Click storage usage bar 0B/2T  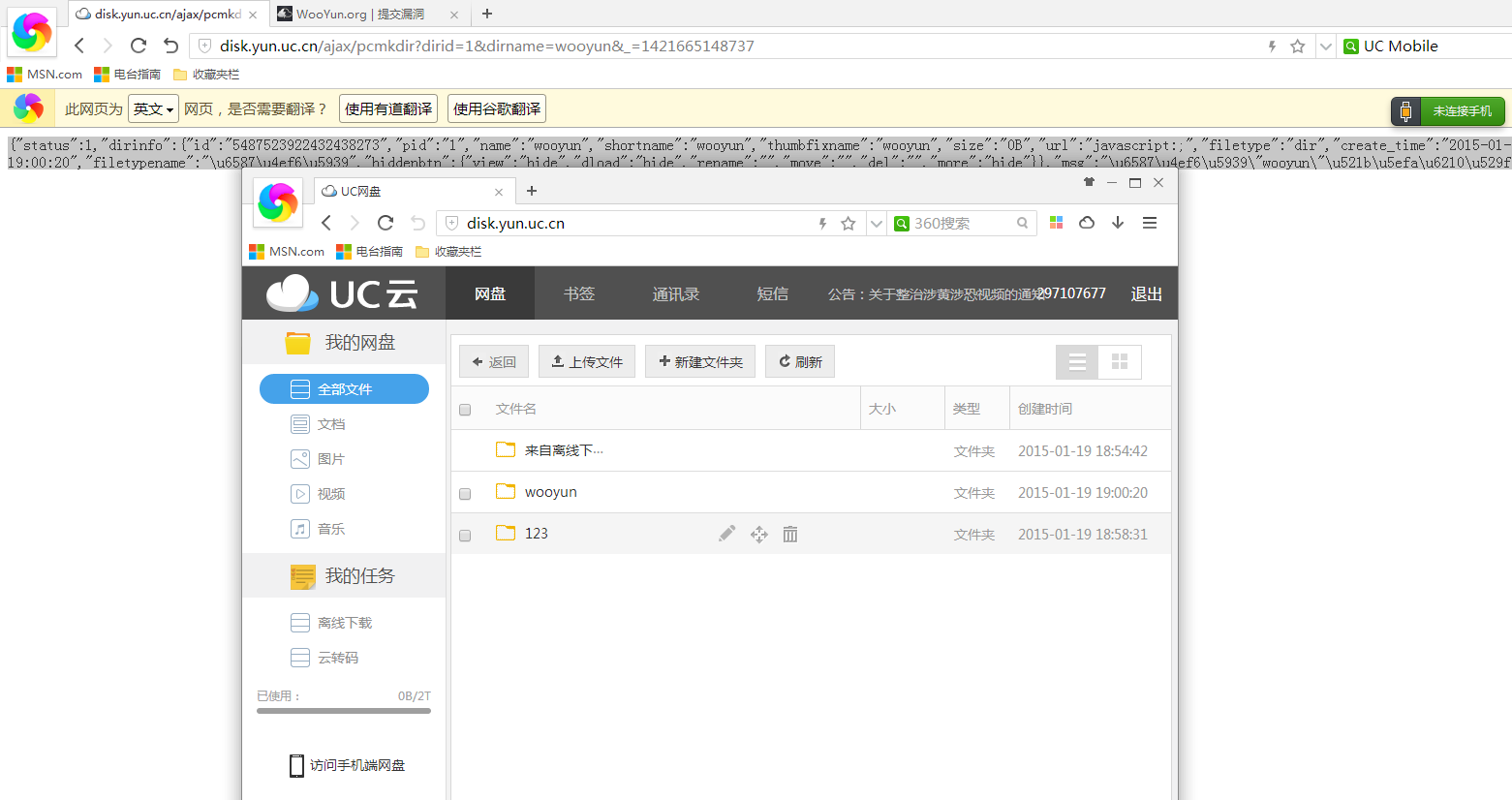click(x=344, y=711)
